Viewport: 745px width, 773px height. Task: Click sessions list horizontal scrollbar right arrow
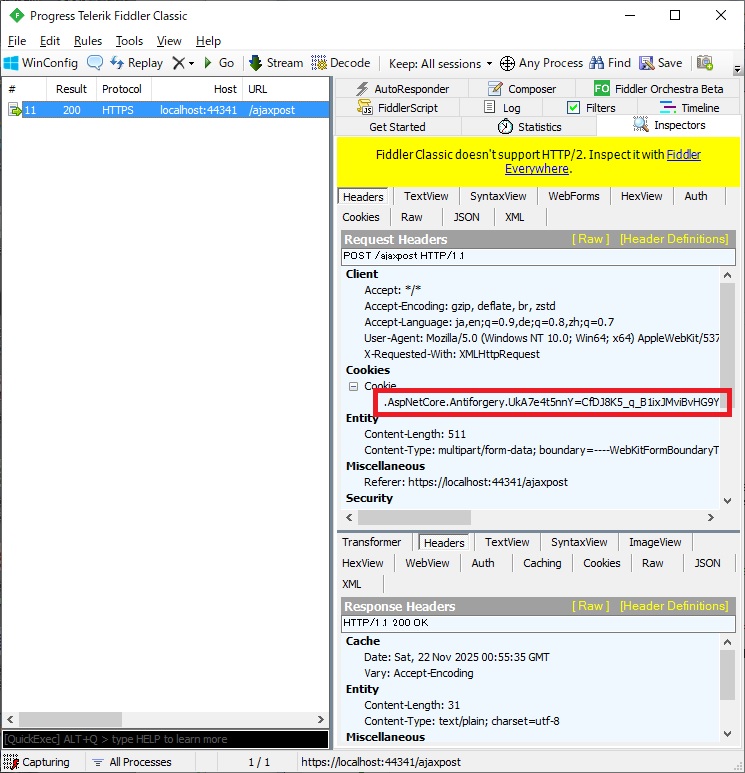click(x=320, y=719)
